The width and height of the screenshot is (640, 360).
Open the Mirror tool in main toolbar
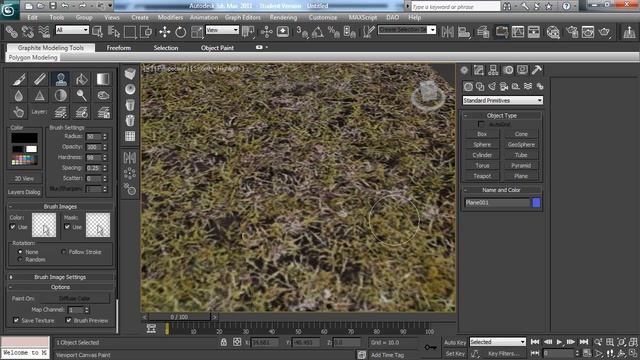point(447,32)
